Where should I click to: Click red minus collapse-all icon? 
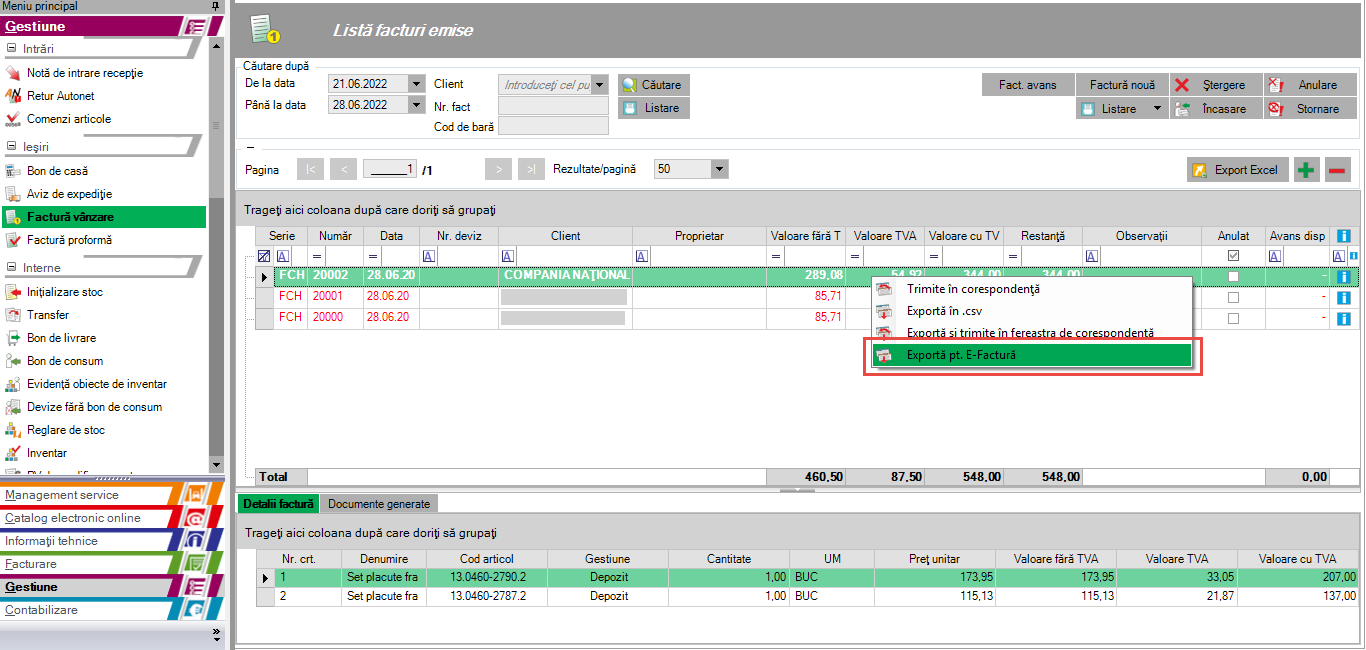pyautogui.click(x=1337, y=170)
